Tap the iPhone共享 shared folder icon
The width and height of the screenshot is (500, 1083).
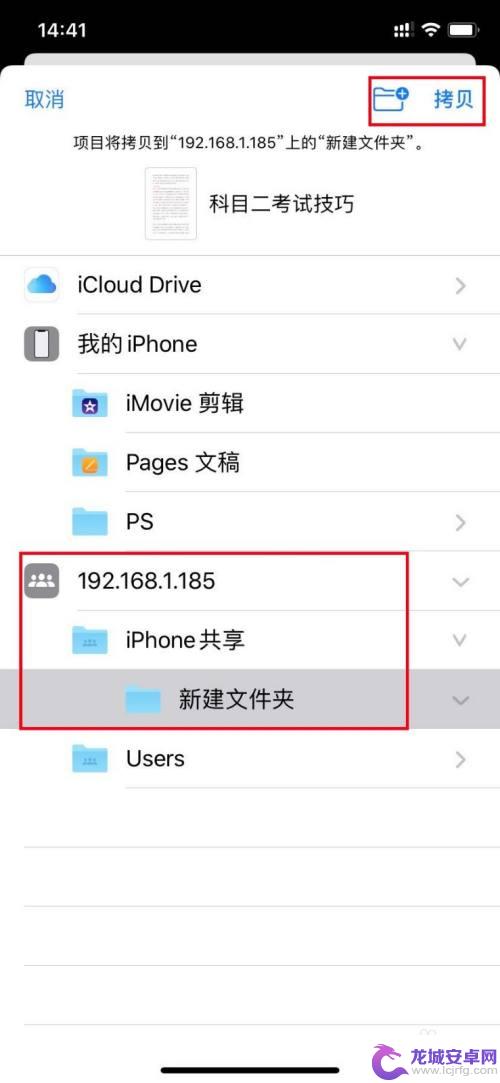click(x=90, y=640)
